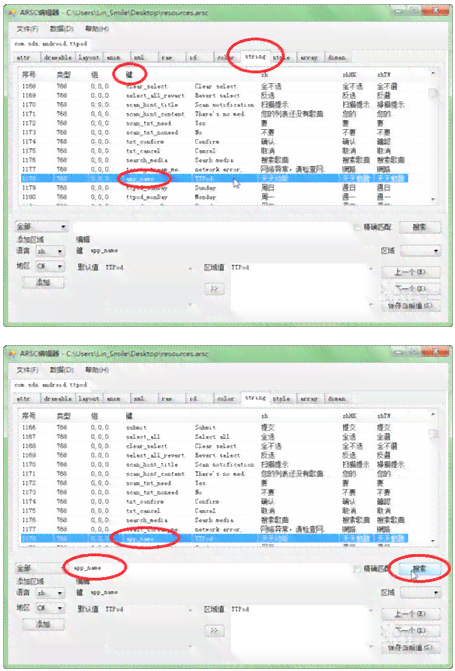Switch to the style tab in the lower window
This screenshot has height=671, width=455.
click(x=281, y=398)
